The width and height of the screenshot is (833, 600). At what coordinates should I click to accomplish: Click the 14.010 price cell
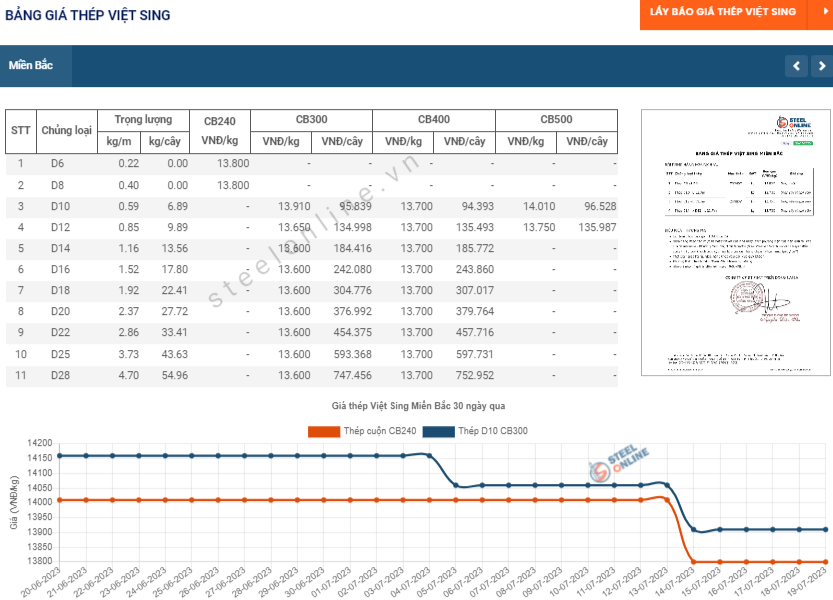539,207
